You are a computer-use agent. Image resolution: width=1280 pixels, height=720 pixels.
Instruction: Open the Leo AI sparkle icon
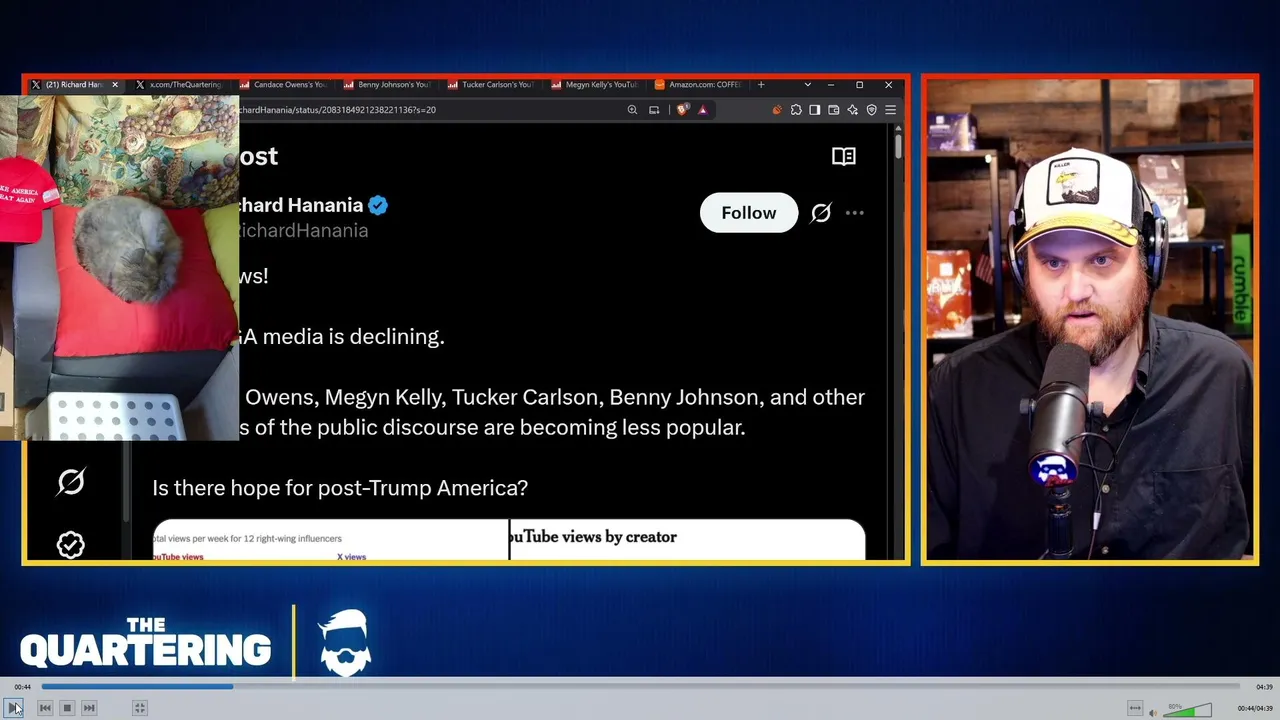(853, 110)
